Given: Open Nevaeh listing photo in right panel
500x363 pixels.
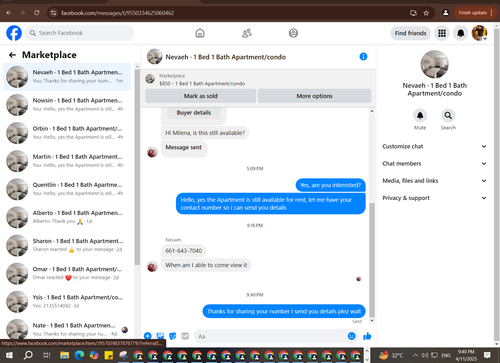Looking at the screenshot, I should (x=434, y=64).
